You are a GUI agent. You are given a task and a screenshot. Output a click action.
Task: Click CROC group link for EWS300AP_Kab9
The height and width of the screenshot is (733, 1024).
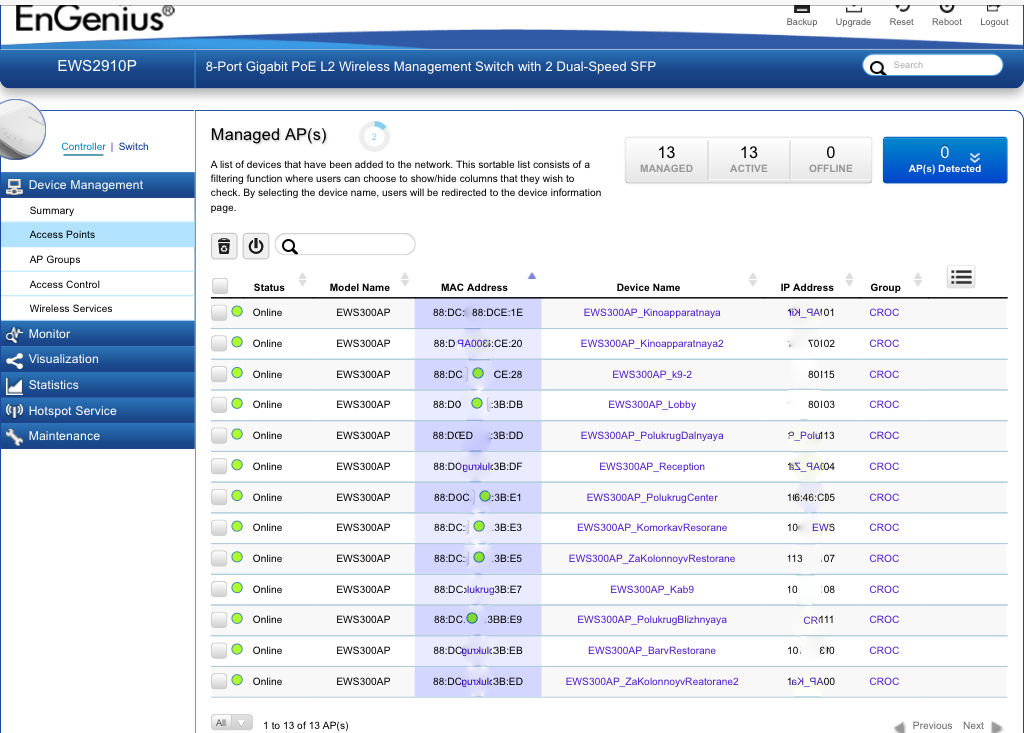pos(884,589)
